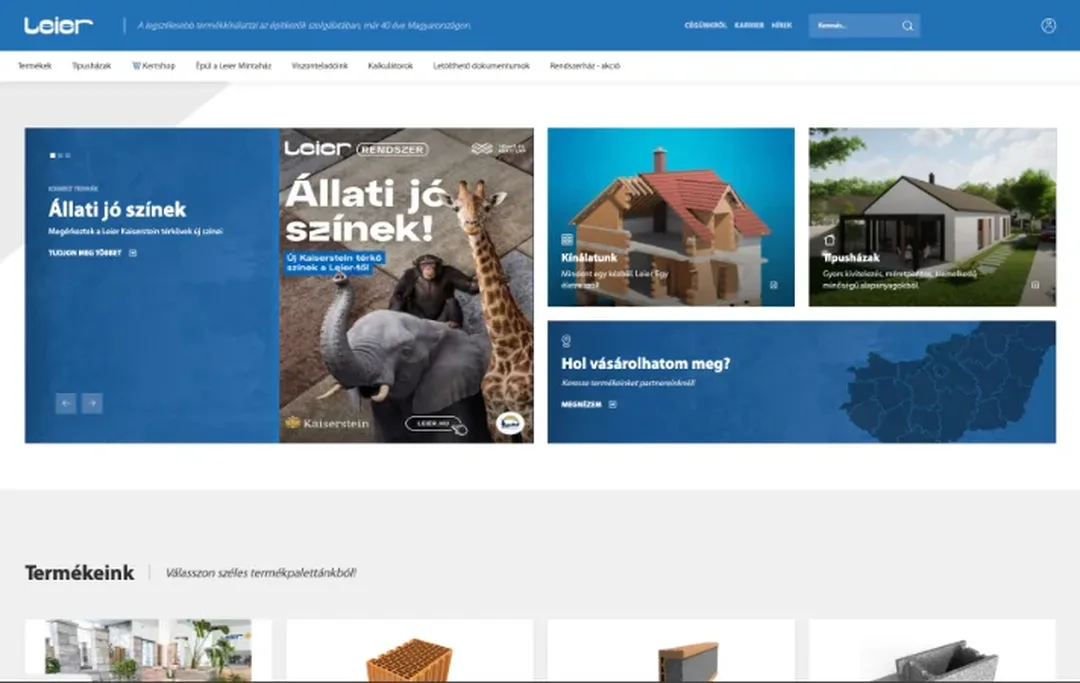
Task: Click the round badge logo in banner
Action: tap(510, 423)
